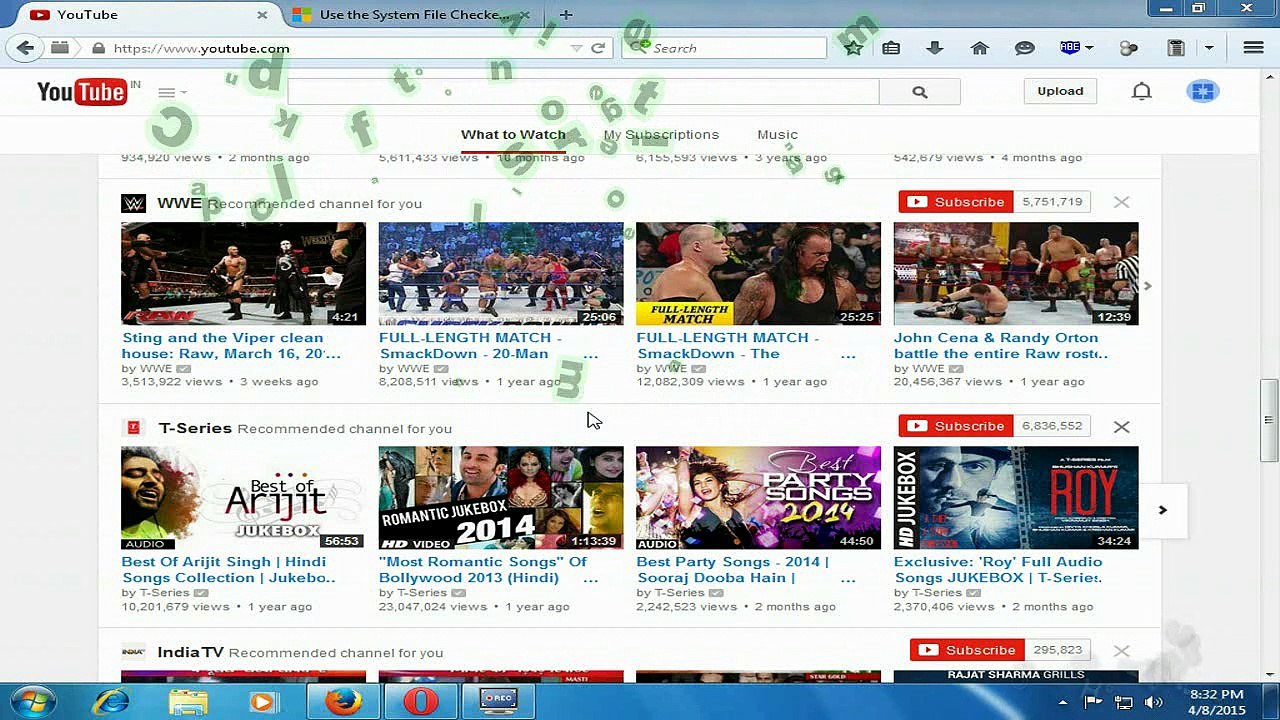Dismiss the T-Series channel recommendation

click(x=1122, y=427)
